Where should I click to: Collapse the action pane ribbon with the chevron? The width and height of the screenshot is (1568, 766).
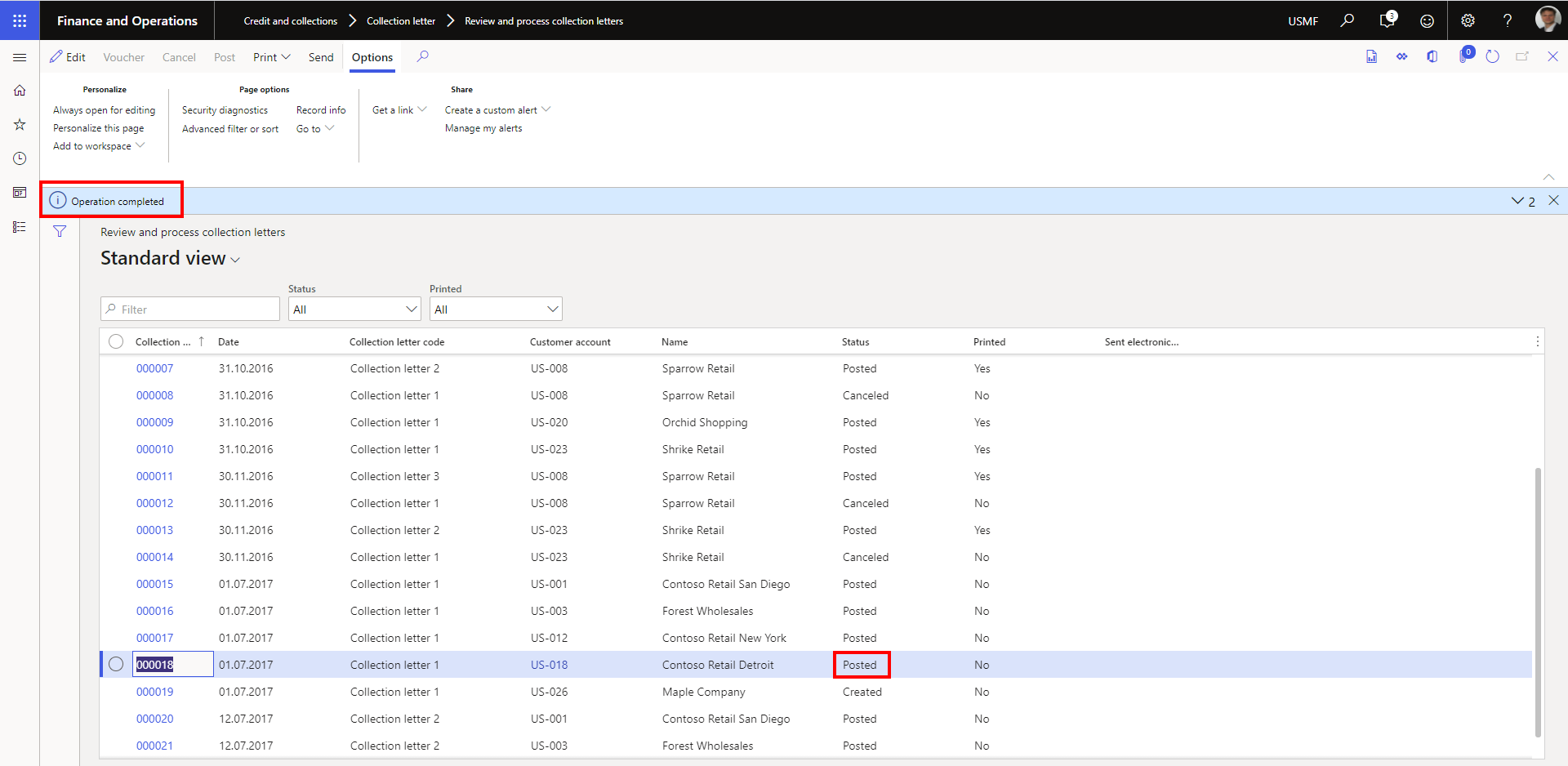click(1548, 176)
